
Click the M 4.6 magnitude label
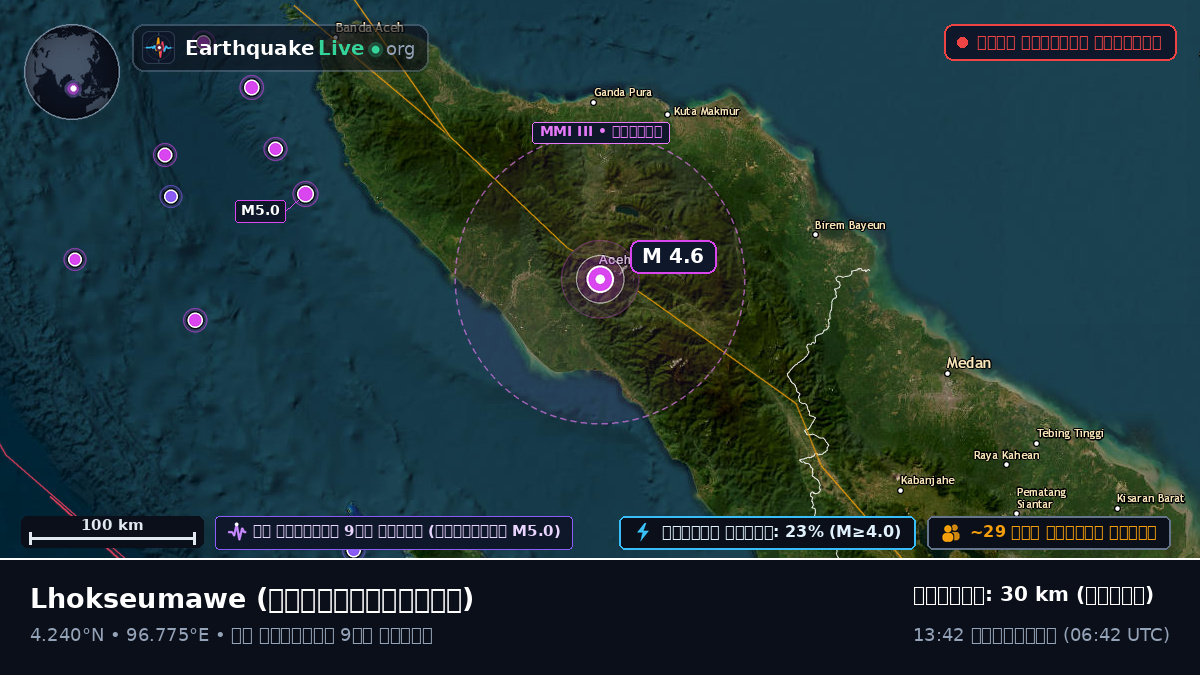tap(673, 257)
